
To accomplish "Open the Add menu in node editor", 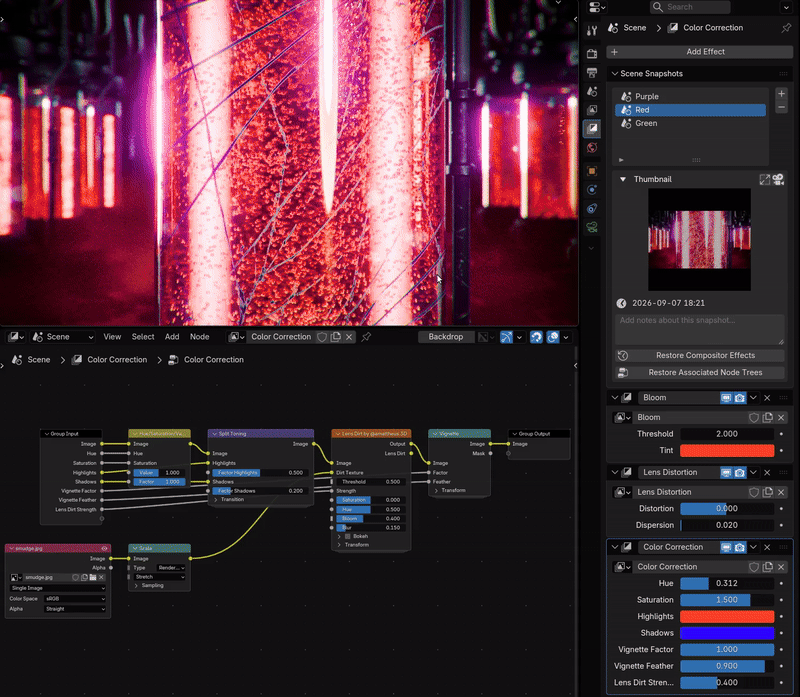I will (x=172, y=337).
